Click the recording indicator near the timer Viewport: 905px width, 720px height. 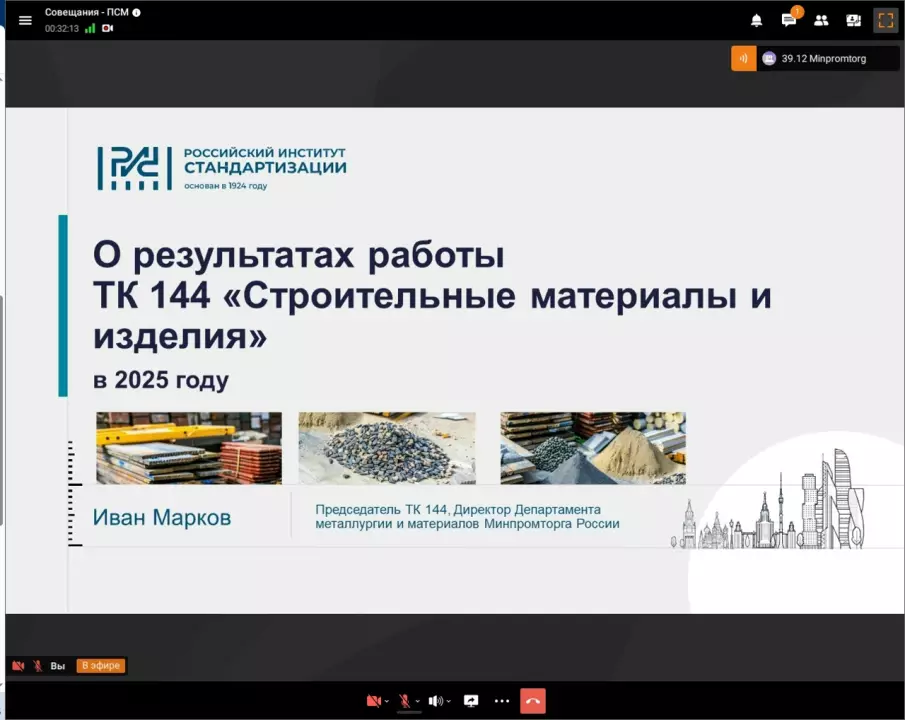pyautogui.click(x=107, y=28)
